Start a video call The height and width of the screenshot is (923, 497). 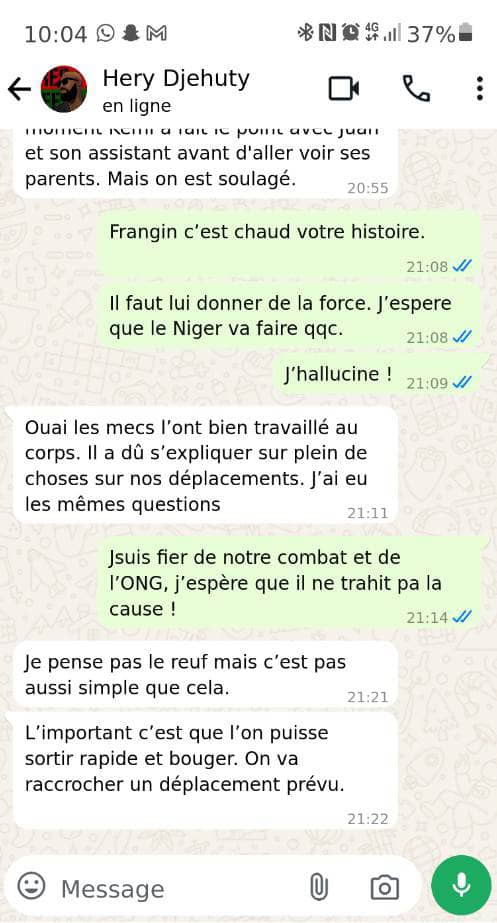pyautogui.click(x=344, y=89)
